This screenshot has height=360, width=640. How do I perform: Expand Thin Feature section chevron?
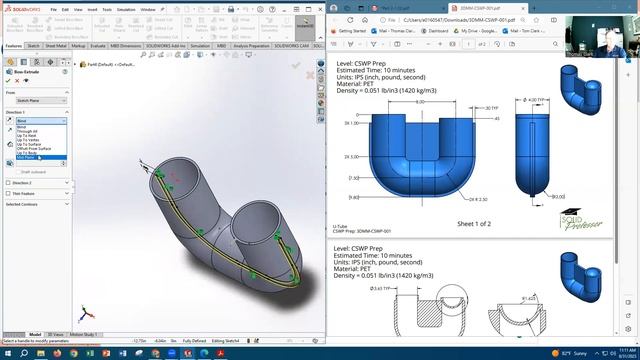pyautogui.click(x=67, y=193)
